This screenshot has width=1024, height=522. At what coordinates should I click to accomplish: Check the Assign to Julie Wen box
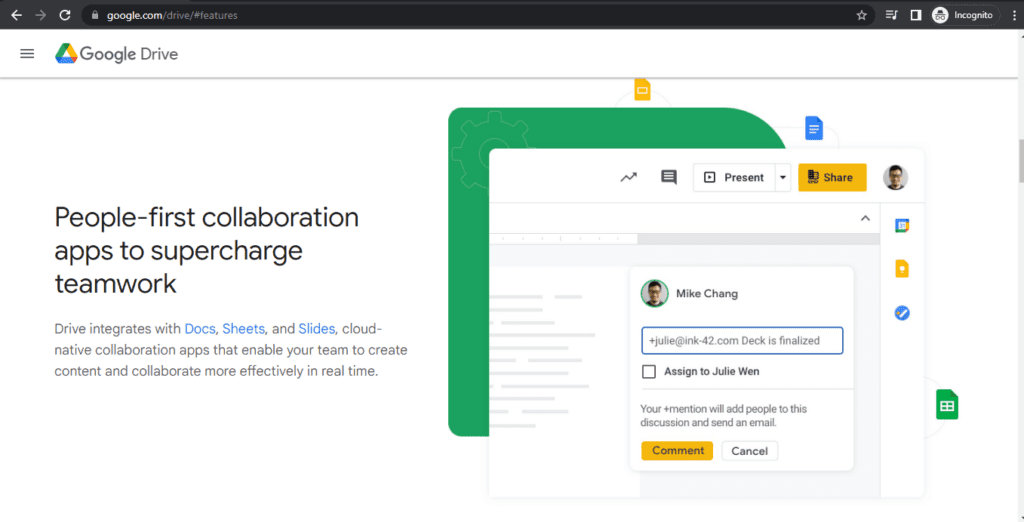(648, 372)
